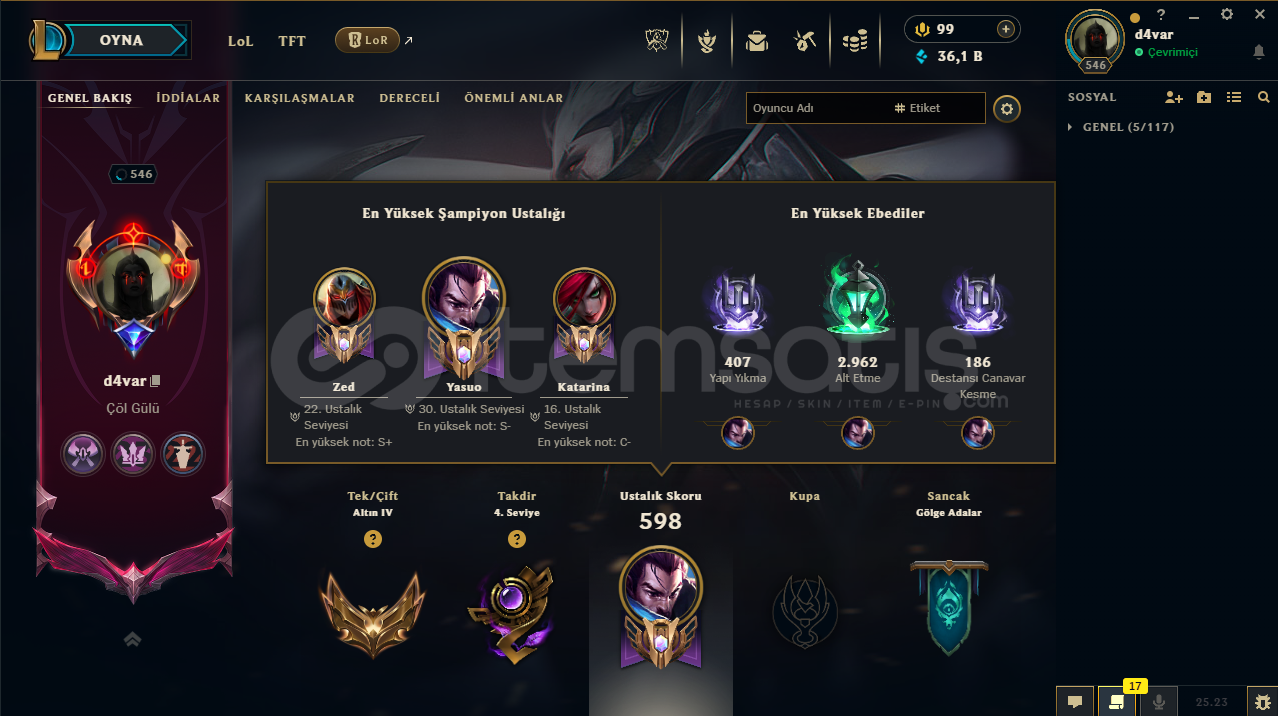The width and height of the screenshot is (1278, 716).
Task: Expand the banner chevron under profile
Action: [x=132, y=639]
